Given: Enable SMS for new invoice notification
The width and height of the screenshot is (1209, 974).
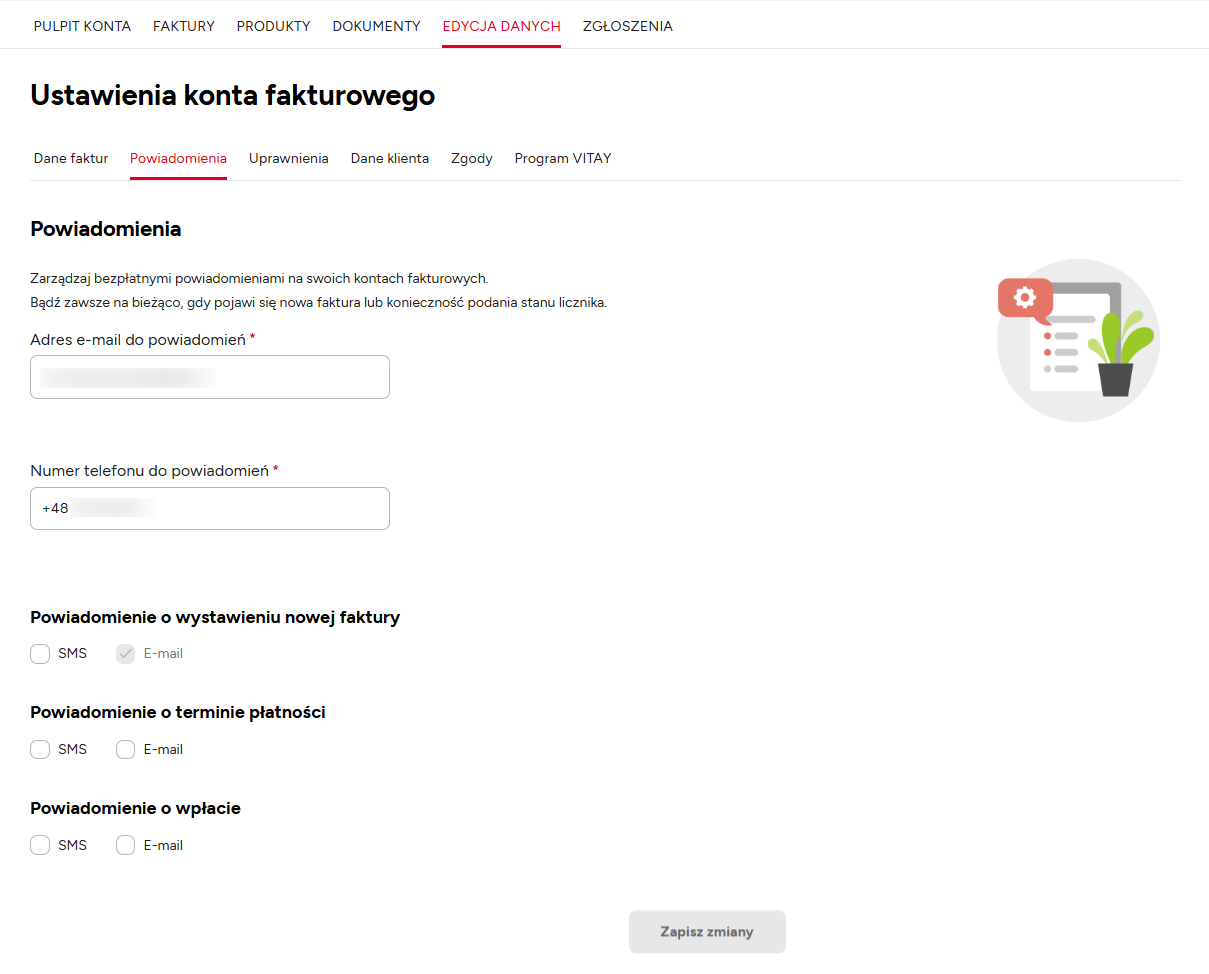Looking at the screenshot, I should point(40,654).
